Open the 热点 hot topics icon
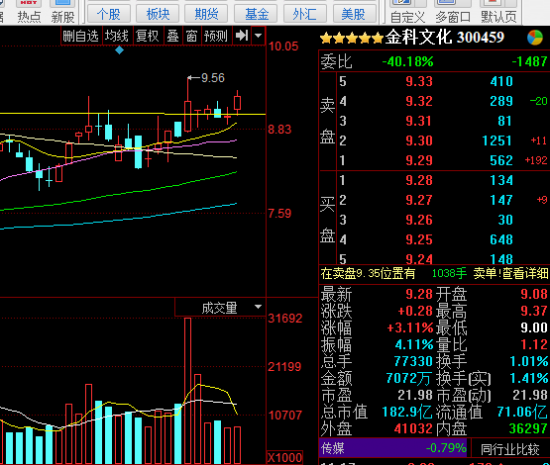 (29, 12)
